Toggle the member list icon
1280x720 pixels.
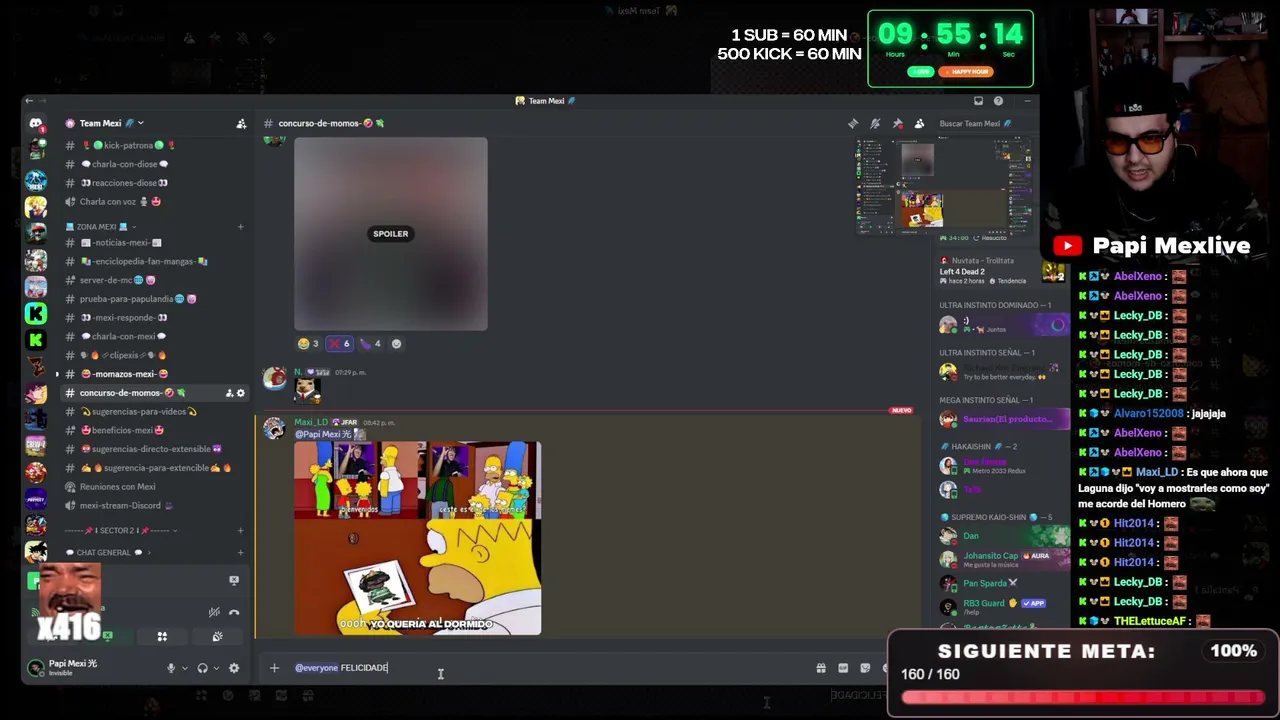pos(919,124)
